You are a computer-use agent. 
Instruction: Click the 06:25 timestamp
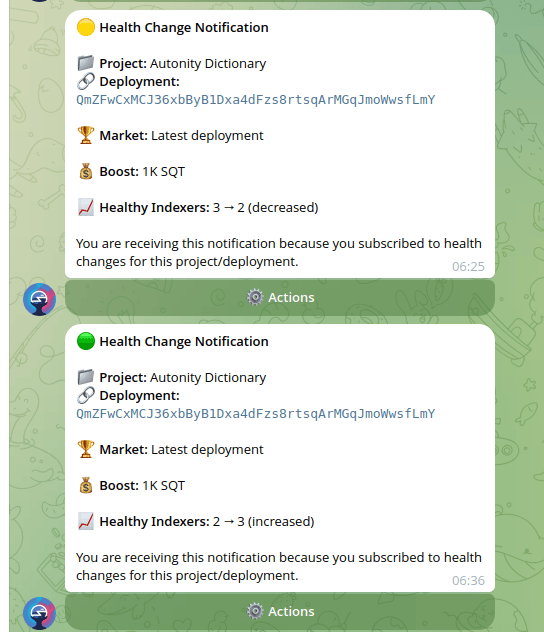click(x=468, y=266)
